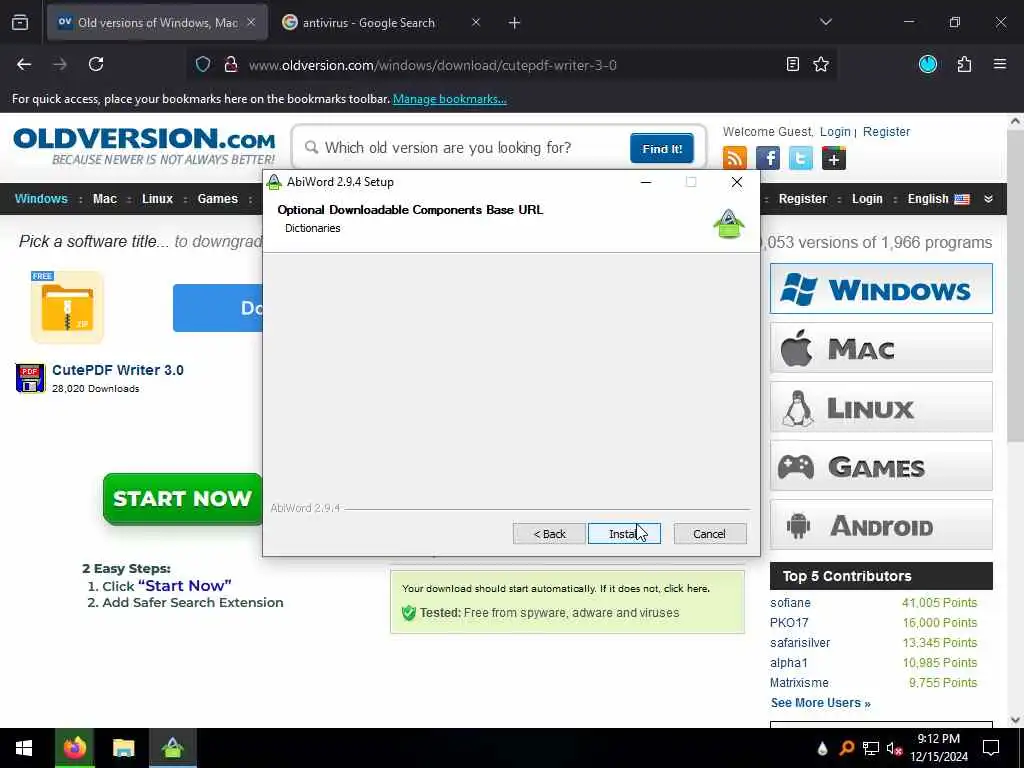Open the CutePDF Writer 3.0 title link

coord(118,370)
